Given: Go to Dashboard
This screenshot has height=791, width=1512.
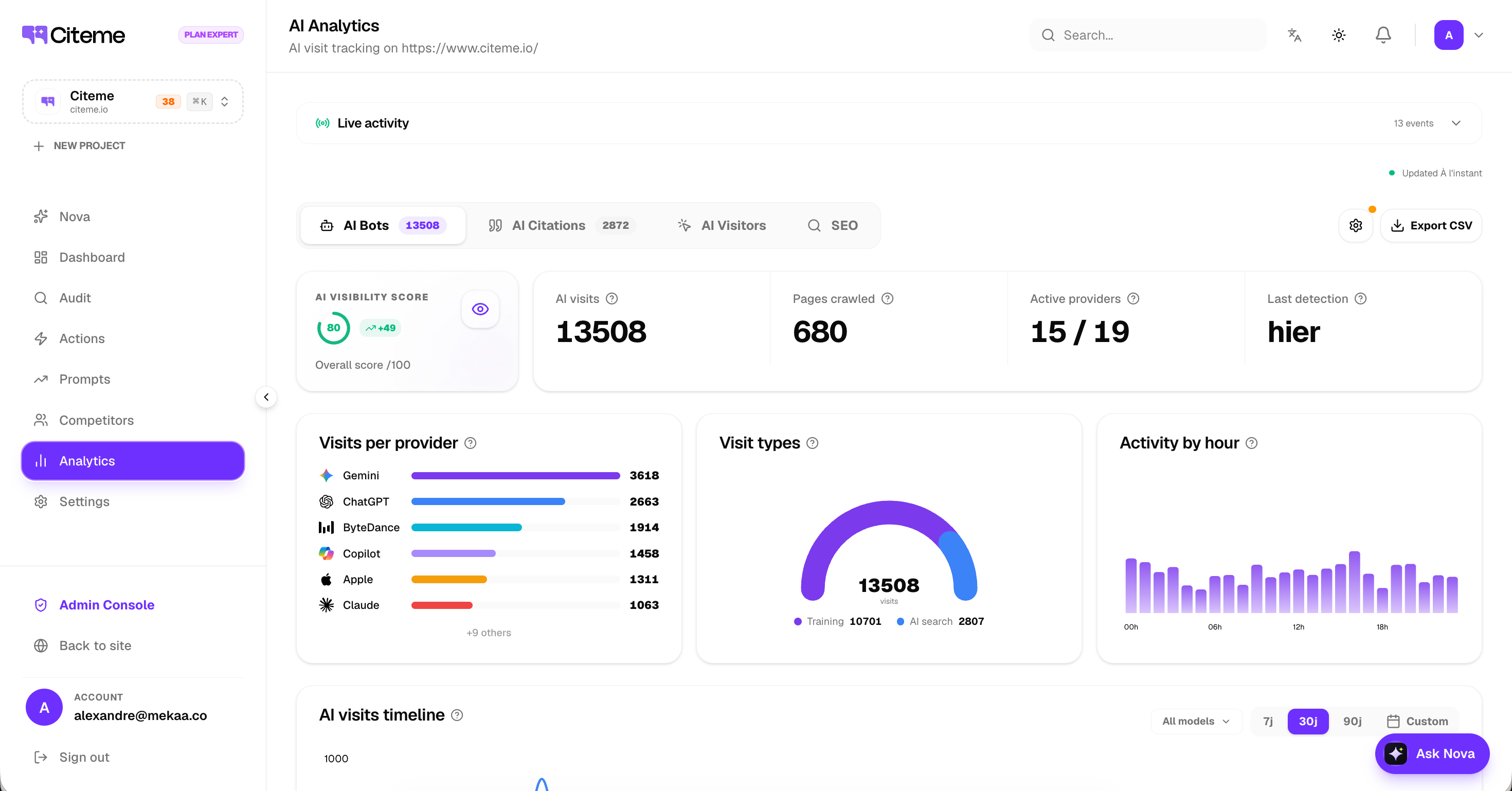Looking at the screenshot, I should pyautogui.click(x=133, y=257).
